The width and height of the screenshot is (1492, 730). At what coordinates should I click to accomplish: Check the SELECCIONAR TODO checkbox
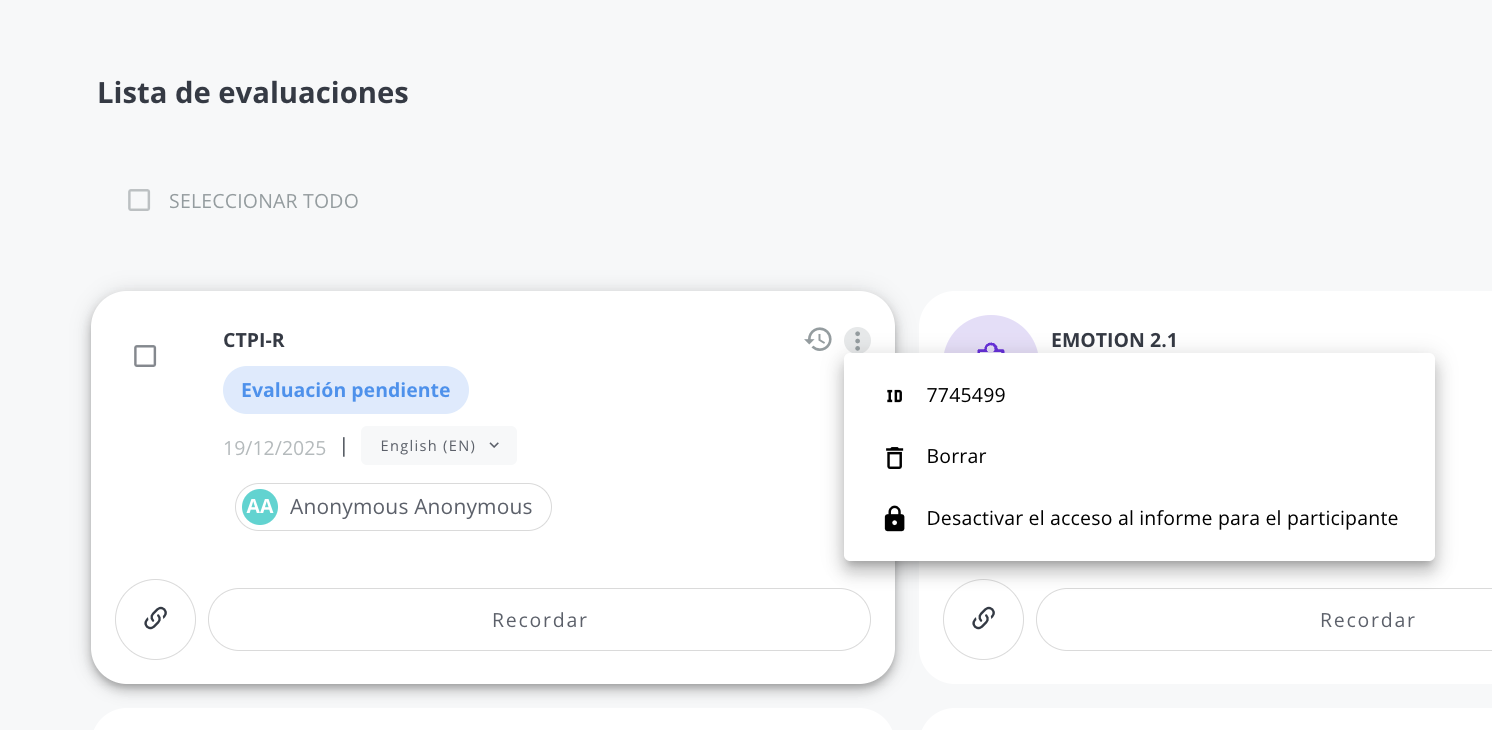click(139, 201)
